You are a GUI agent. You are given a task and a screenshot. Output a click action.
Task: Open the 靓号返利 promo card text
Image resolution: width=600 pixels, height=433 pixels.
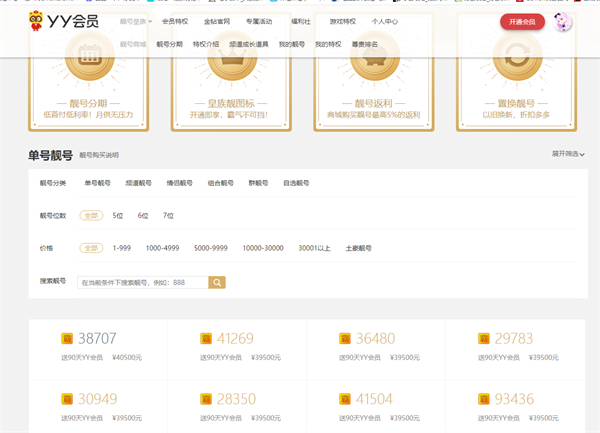click(373, 109)
